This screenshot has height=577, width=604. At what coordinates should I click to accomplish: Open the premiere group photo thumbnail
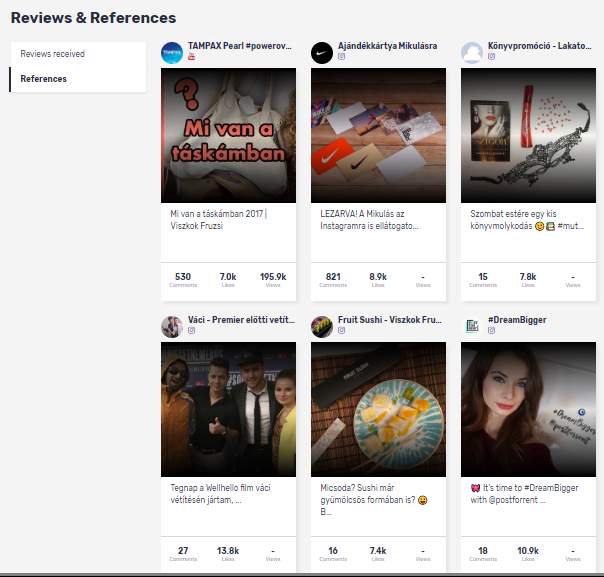[228, 409]
